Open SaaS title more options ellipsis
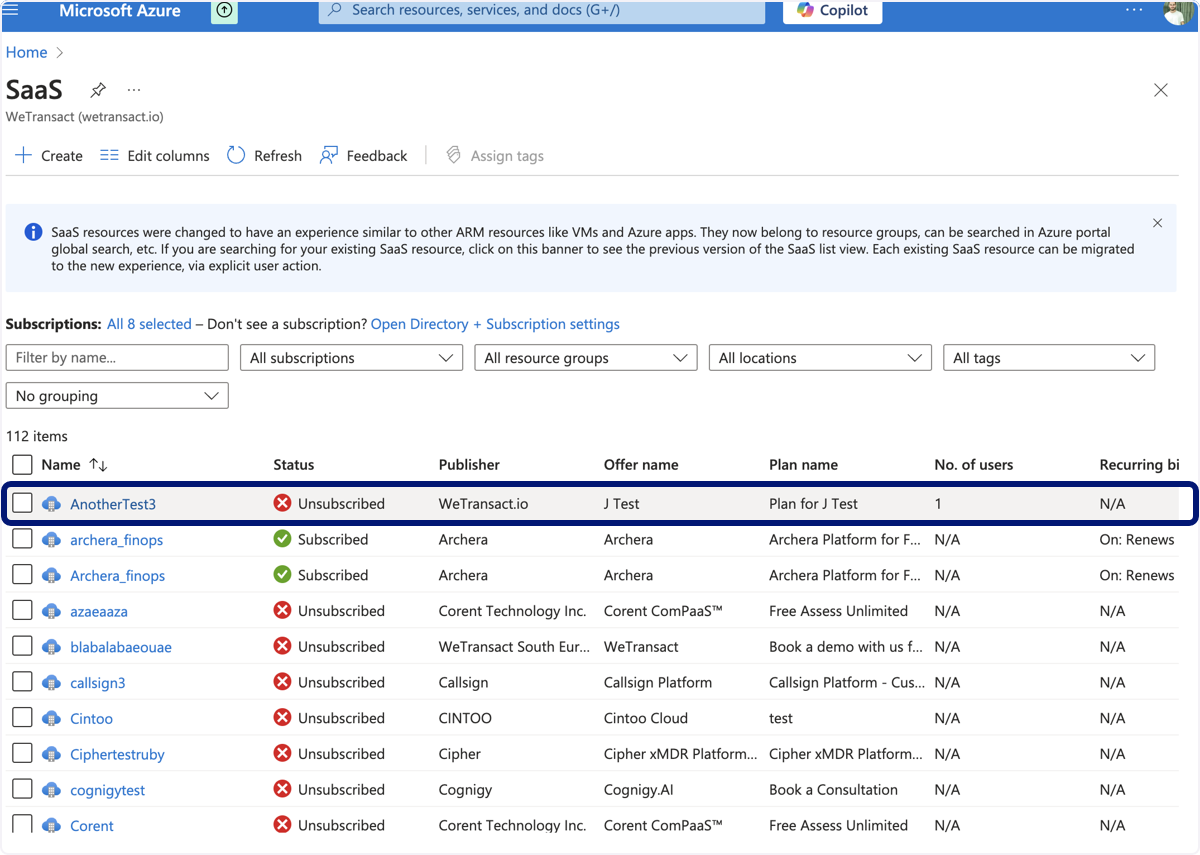Screen dimensions: 1200x855 (134, 90)
